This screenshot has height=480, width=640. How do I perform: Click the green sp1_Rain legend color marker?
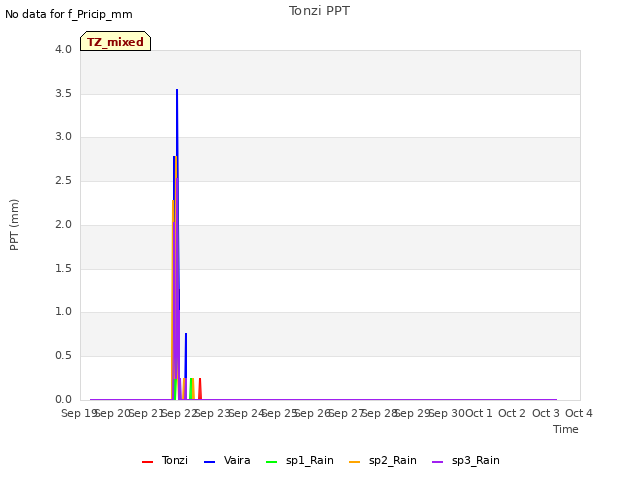[x=271, y=462]
